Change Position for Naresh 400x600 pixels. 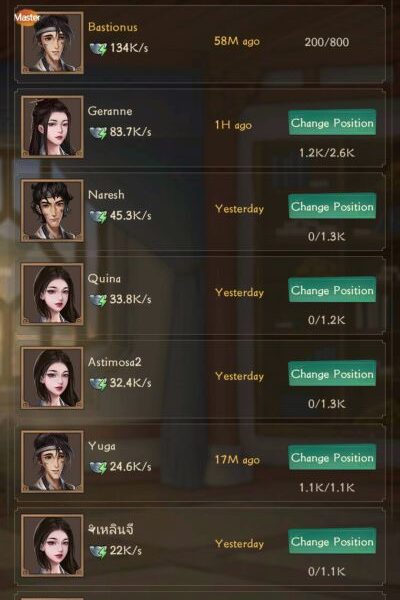[332, 207]
